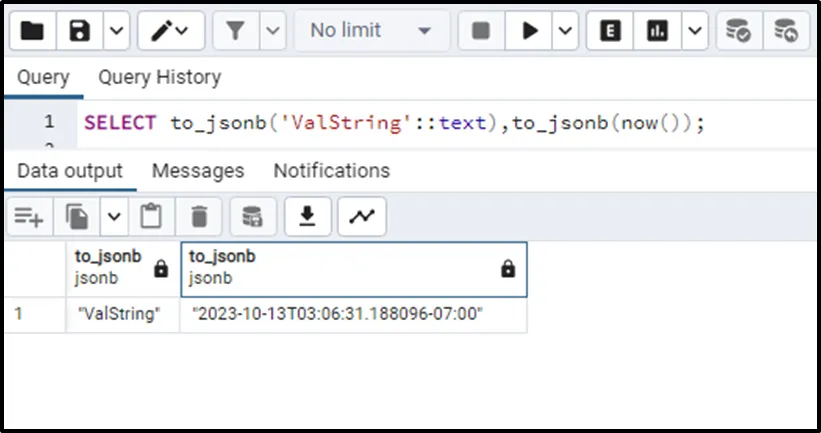This screenshot has width=821, height=433.
Task: Expand the Filter options dropdown arrow
Action: point(273,31)
